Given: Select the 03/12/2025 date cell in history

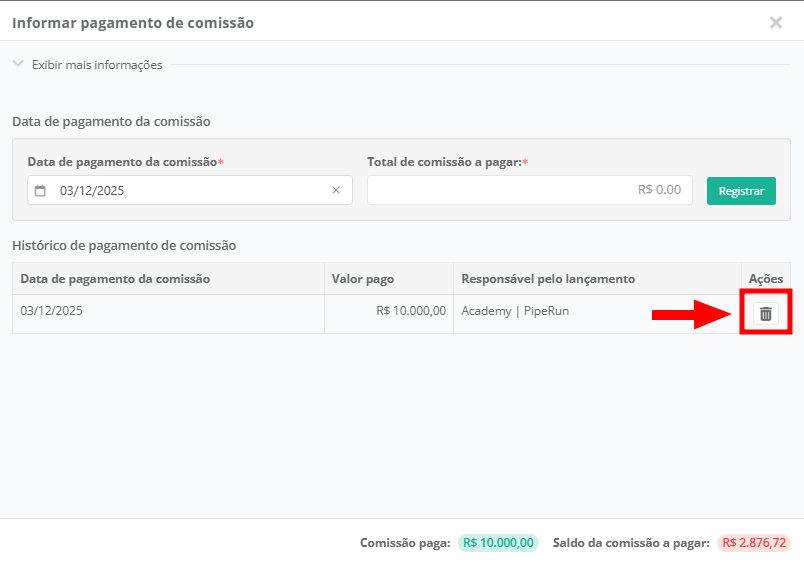Looking at the screenshot, I should [52, 311].
